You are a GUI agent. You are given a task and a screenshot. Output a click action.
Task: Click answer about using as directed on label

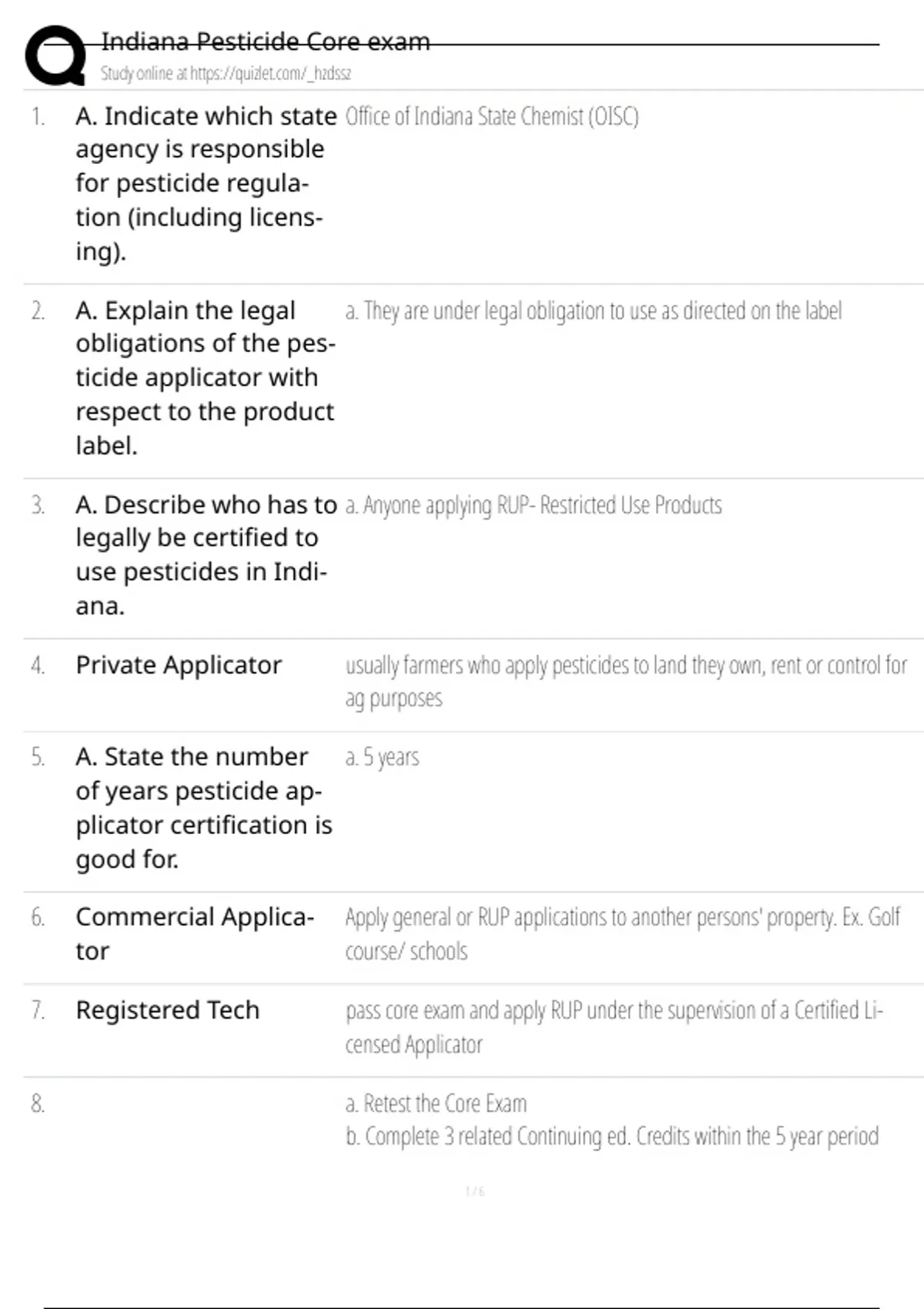pyautogui.click(x=594, y=311)
